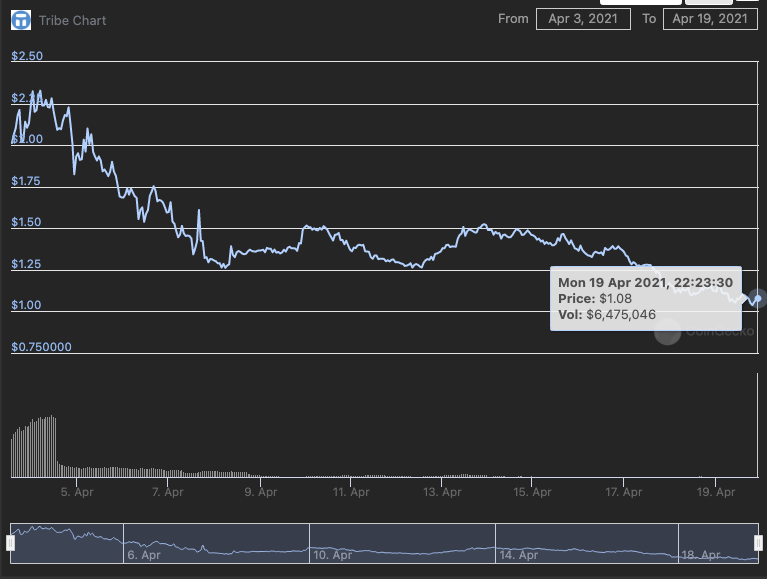
Task: Click the Tribe logo icon
Action: tap(21, 20)
